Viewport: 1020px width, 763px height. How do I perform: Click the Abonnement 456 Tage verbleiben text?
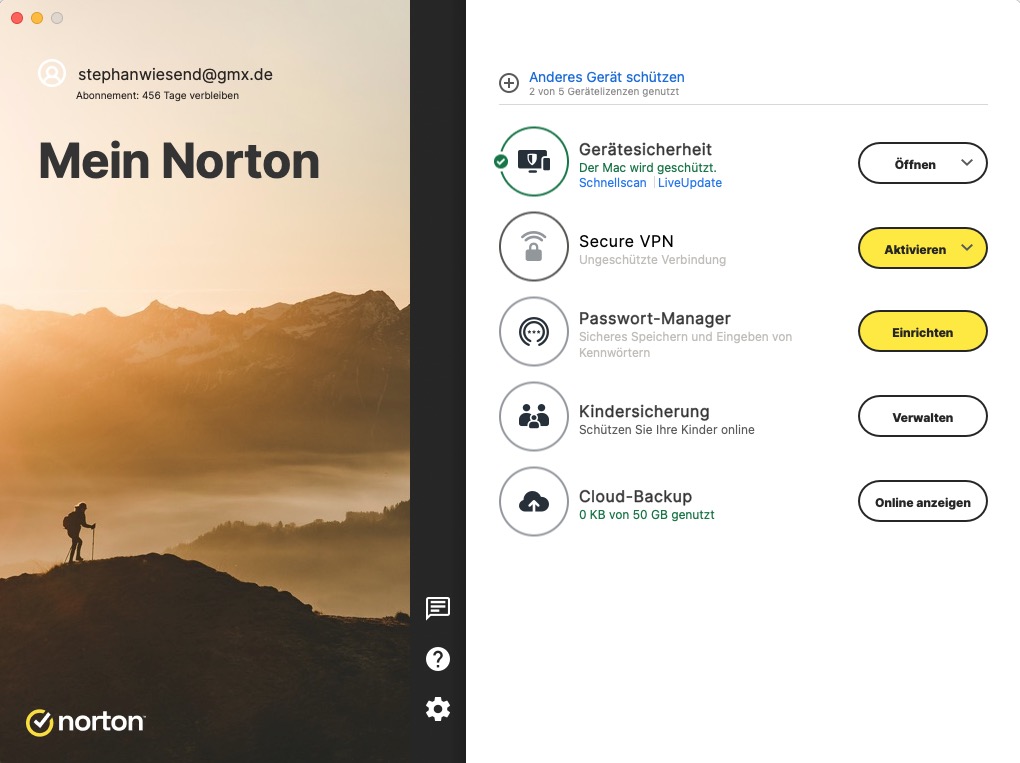pyautogui.click(x=157, y=96)
